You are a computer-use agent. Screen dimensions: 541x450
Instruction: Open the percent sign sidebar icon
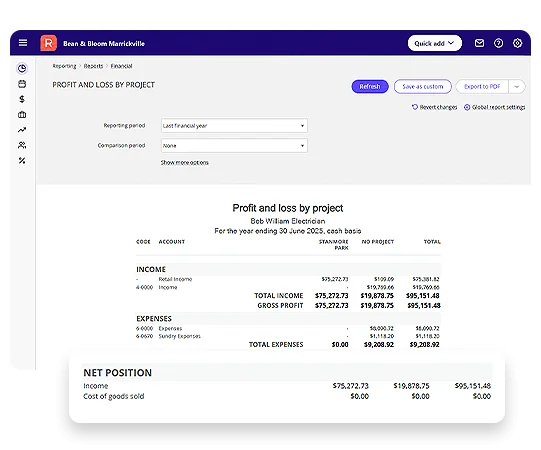click(22, 160)
